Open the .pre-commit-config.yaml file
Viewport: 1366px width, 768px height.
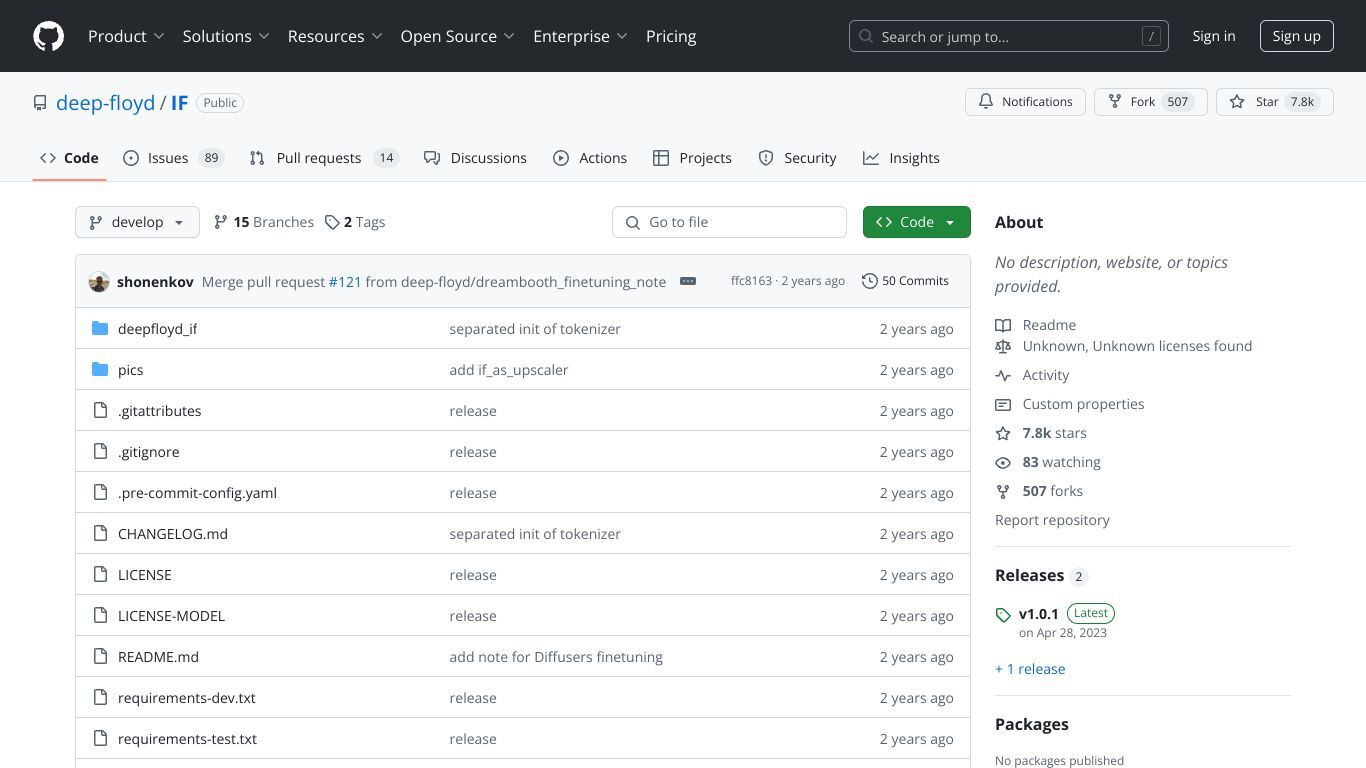(197, 492)
